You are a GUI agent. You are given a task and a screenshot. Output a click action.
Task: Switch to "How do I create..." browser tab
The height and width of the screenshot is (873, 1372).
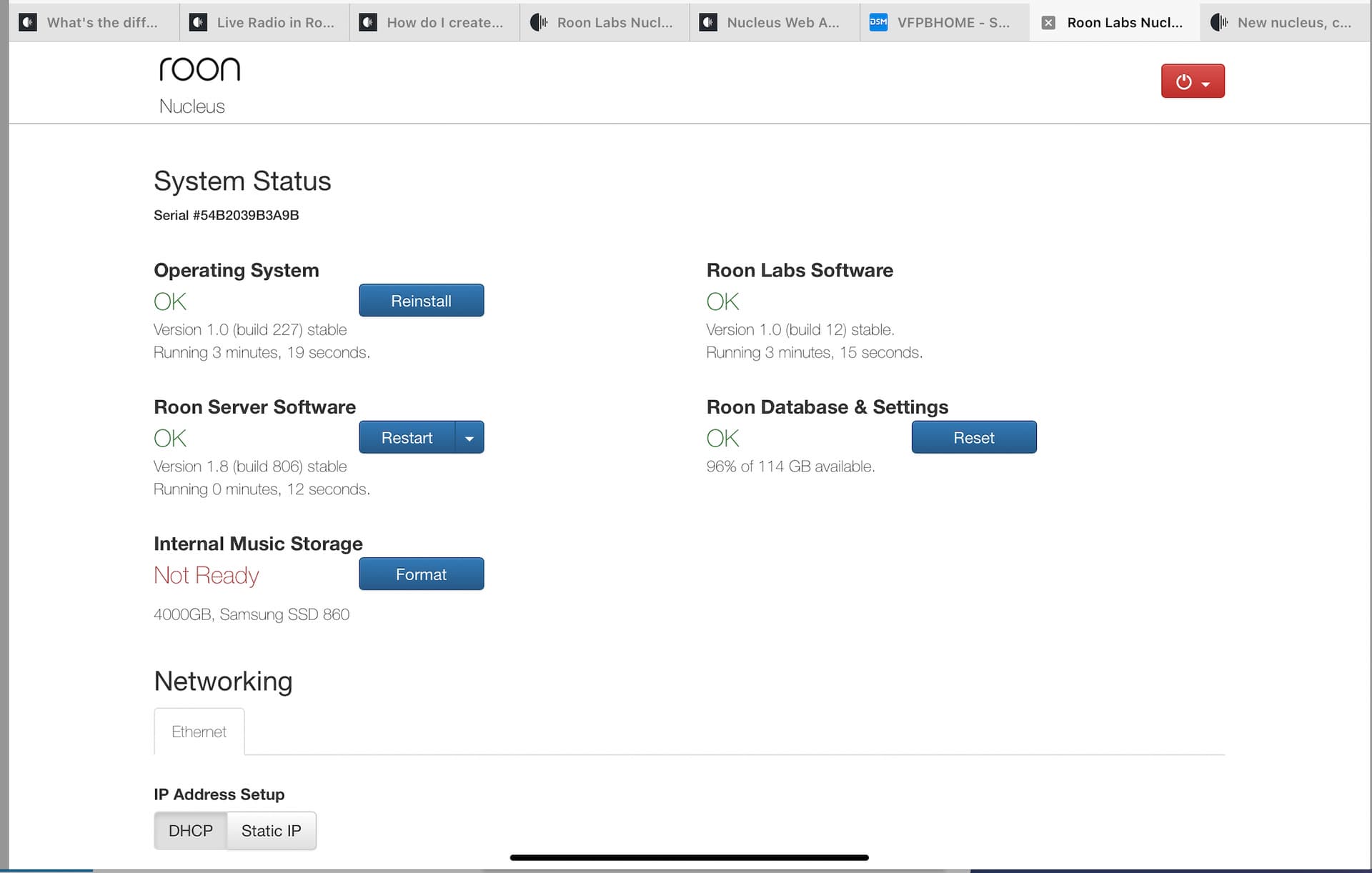(434, 22)
